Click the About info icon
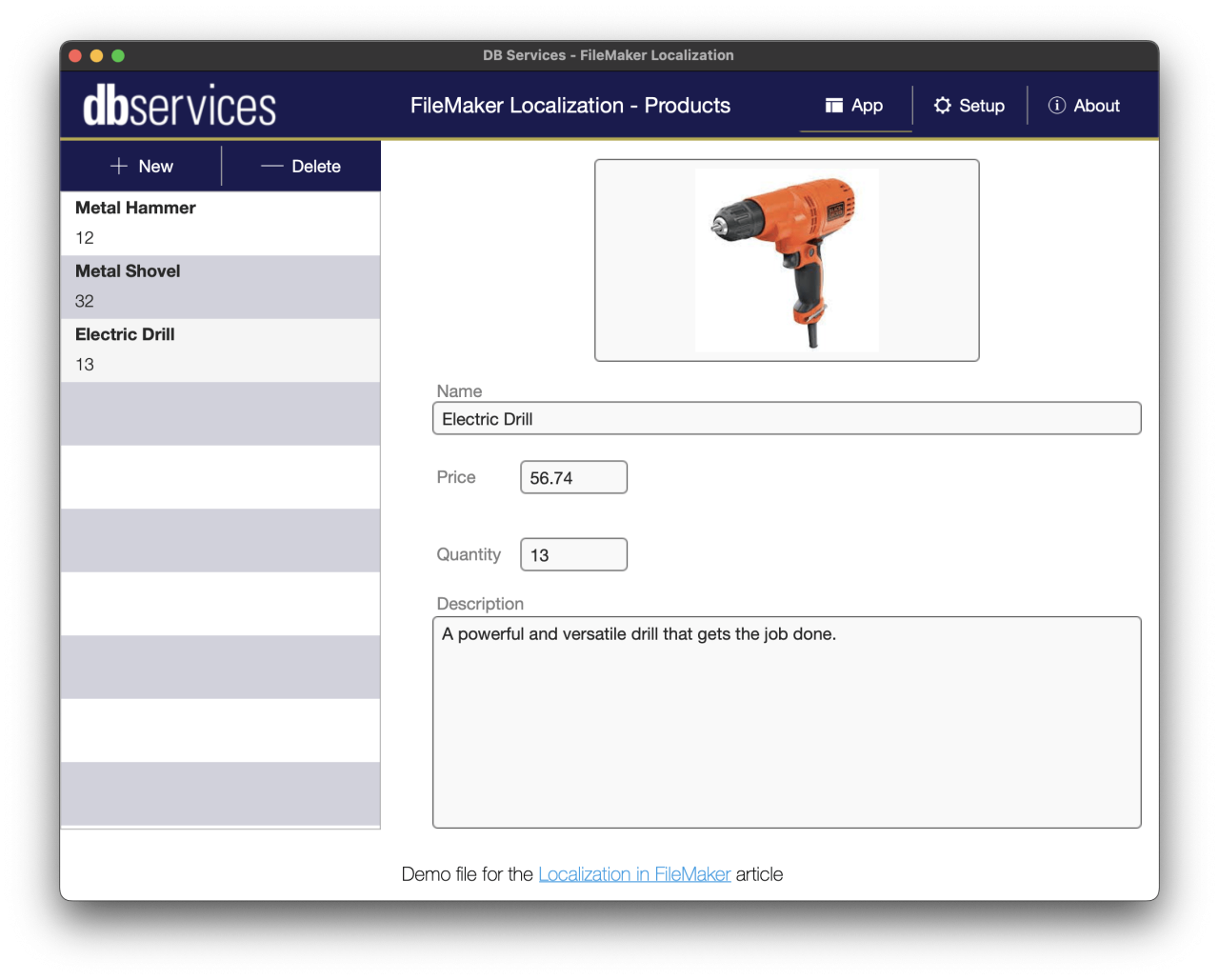 1056,106
